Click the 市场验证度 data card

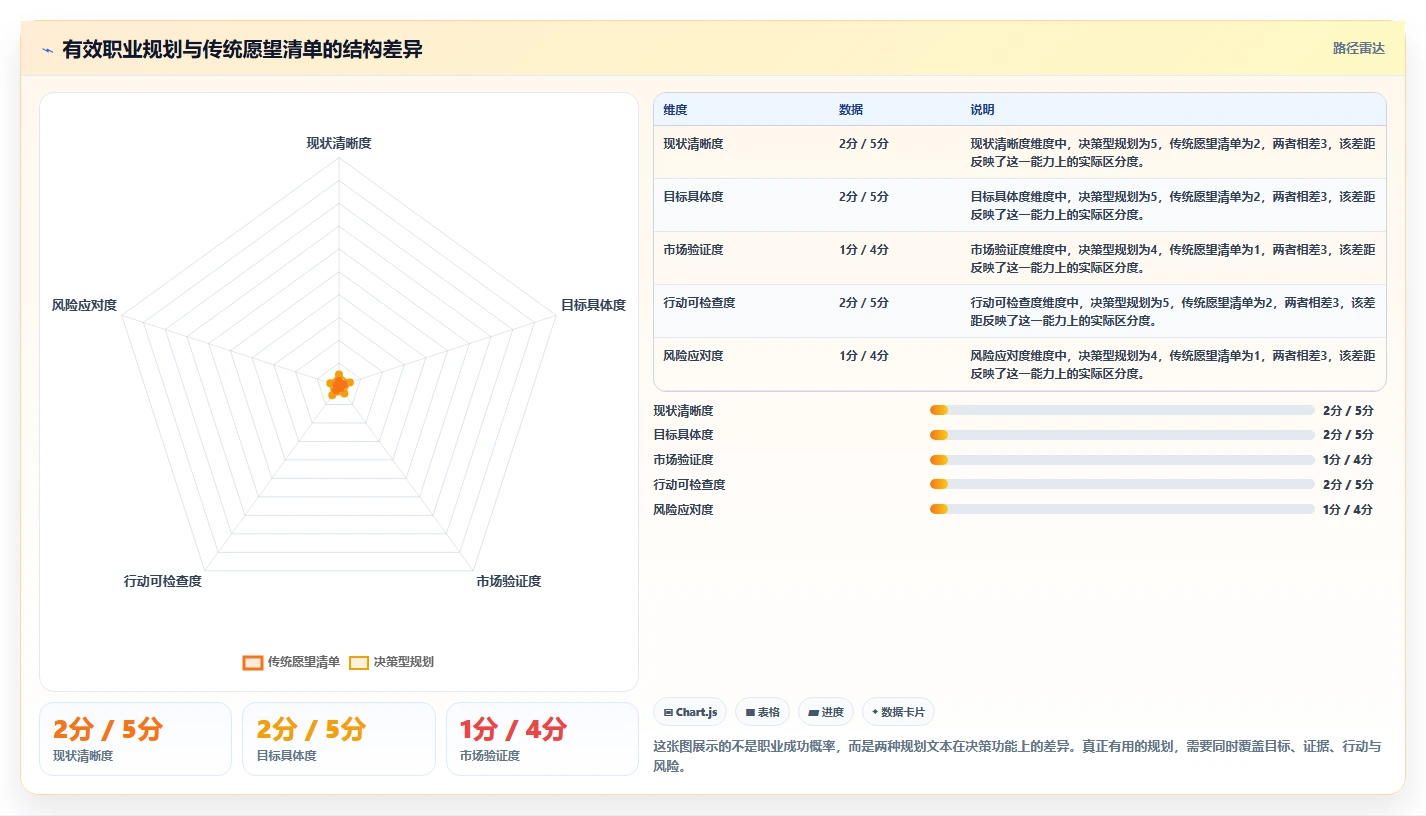pos(542,739)
